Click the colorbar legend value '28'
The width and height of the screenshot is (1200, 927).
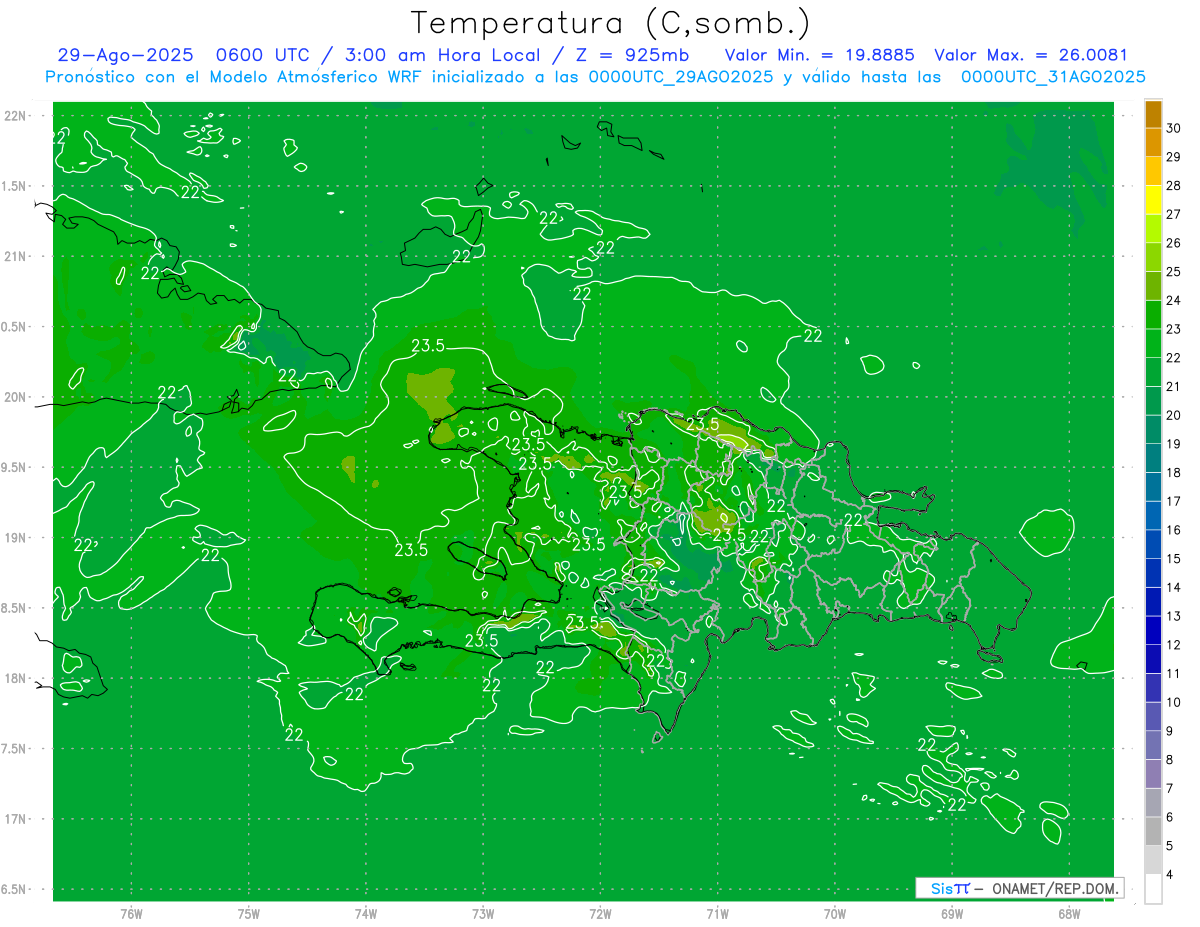click(x=1174, y=186)
